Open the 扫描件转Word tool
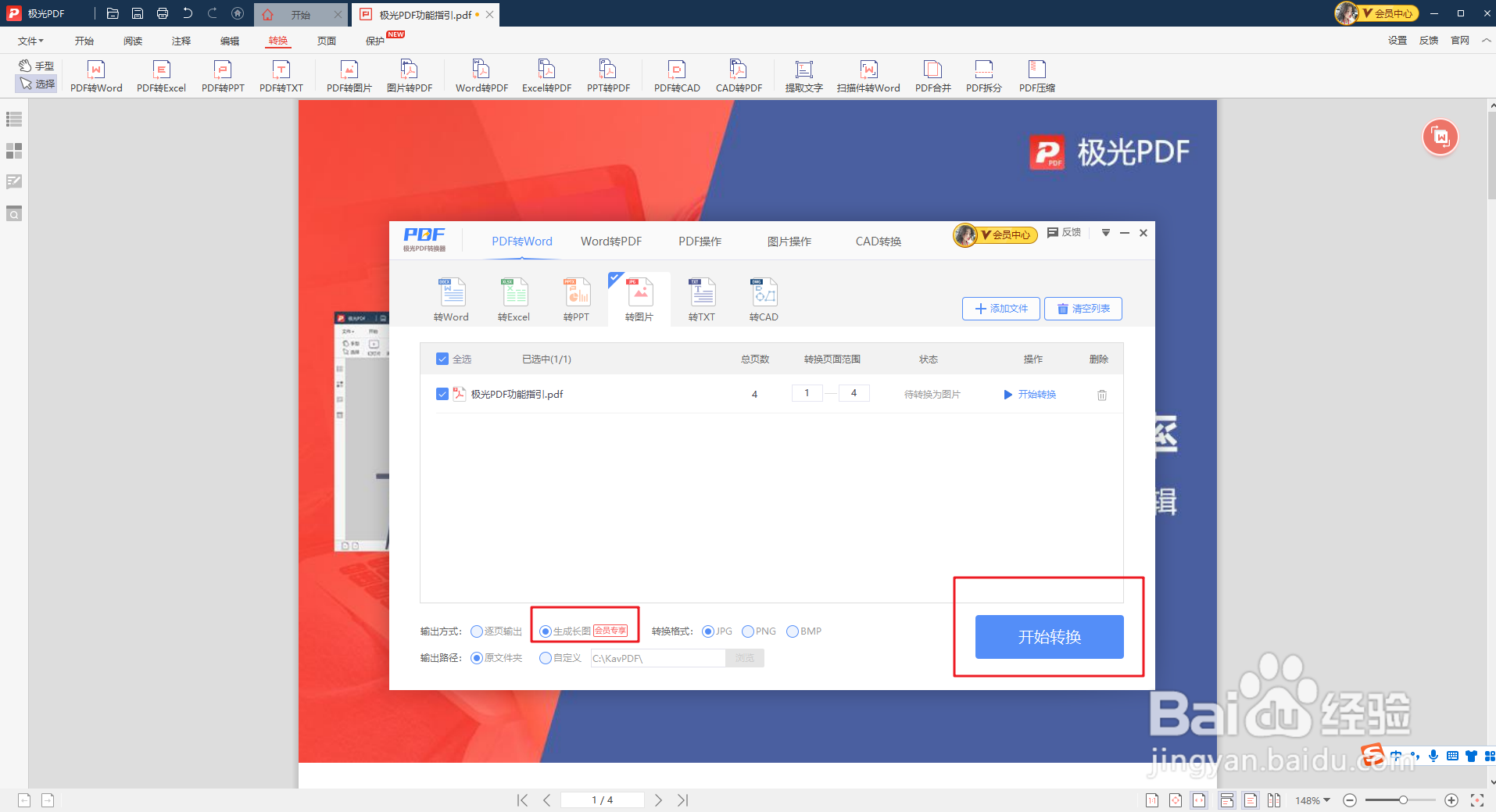 coord(868,77)
